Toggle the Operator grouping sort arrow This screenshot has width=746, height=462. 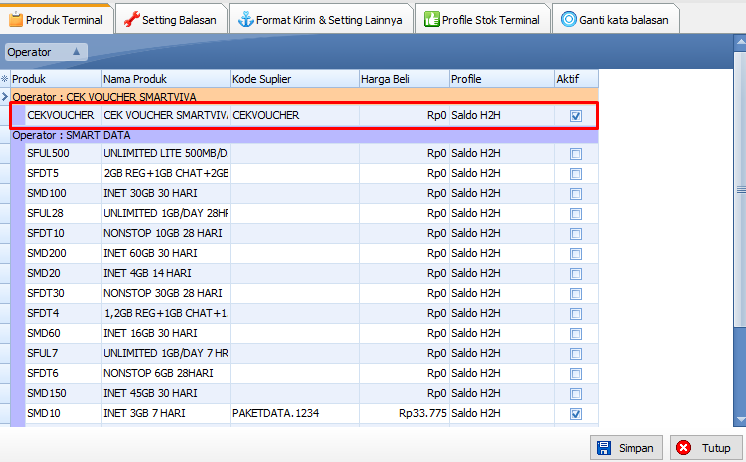tap(76, 51)
